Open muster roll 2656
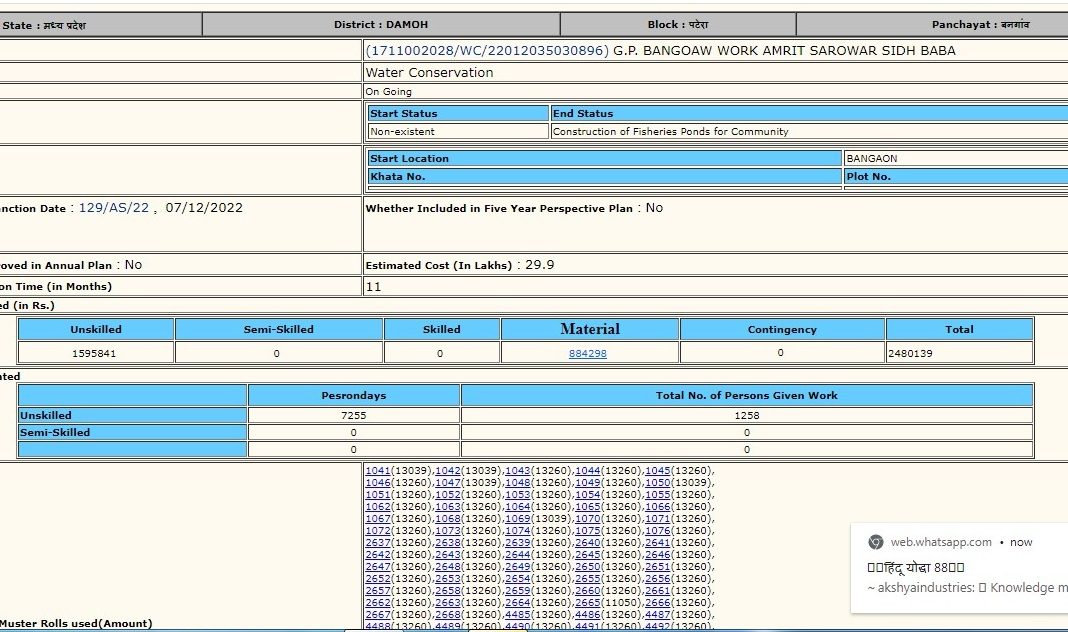This screenshot has height=632, width=1068. point(658,579)
